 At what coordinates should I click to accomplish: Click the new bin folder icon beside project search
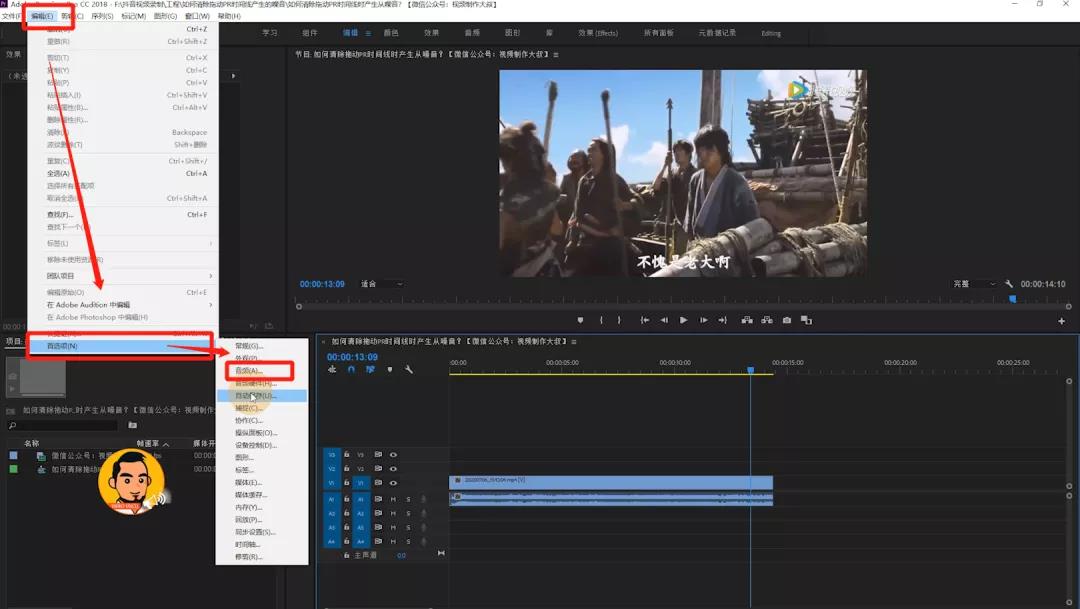point(132,425)
